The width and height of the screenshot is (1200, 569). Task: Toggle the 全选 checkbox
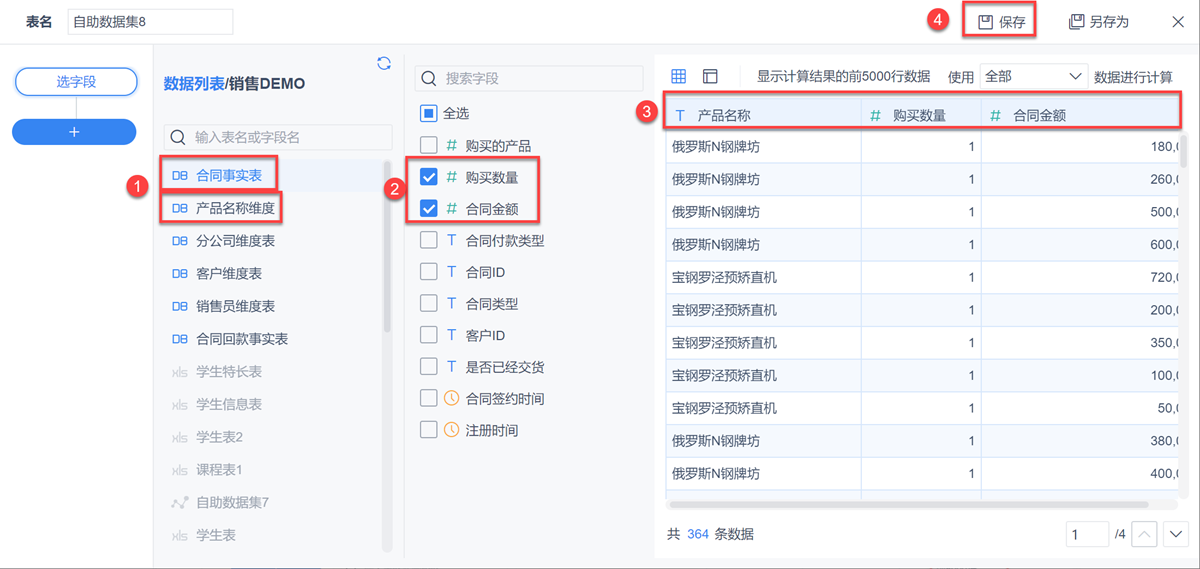[428, 114]
